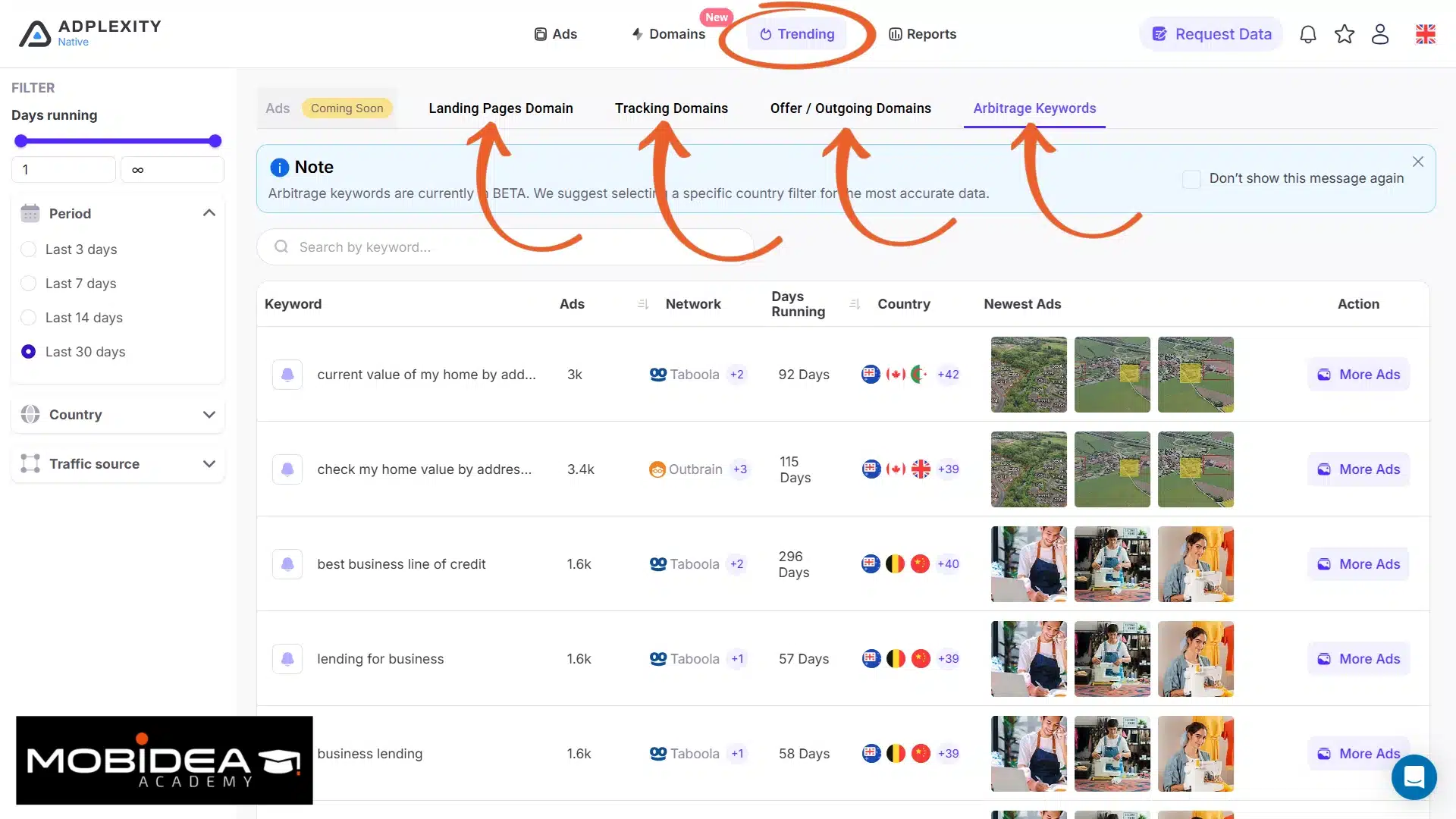Click the minimum days running input

64,170
